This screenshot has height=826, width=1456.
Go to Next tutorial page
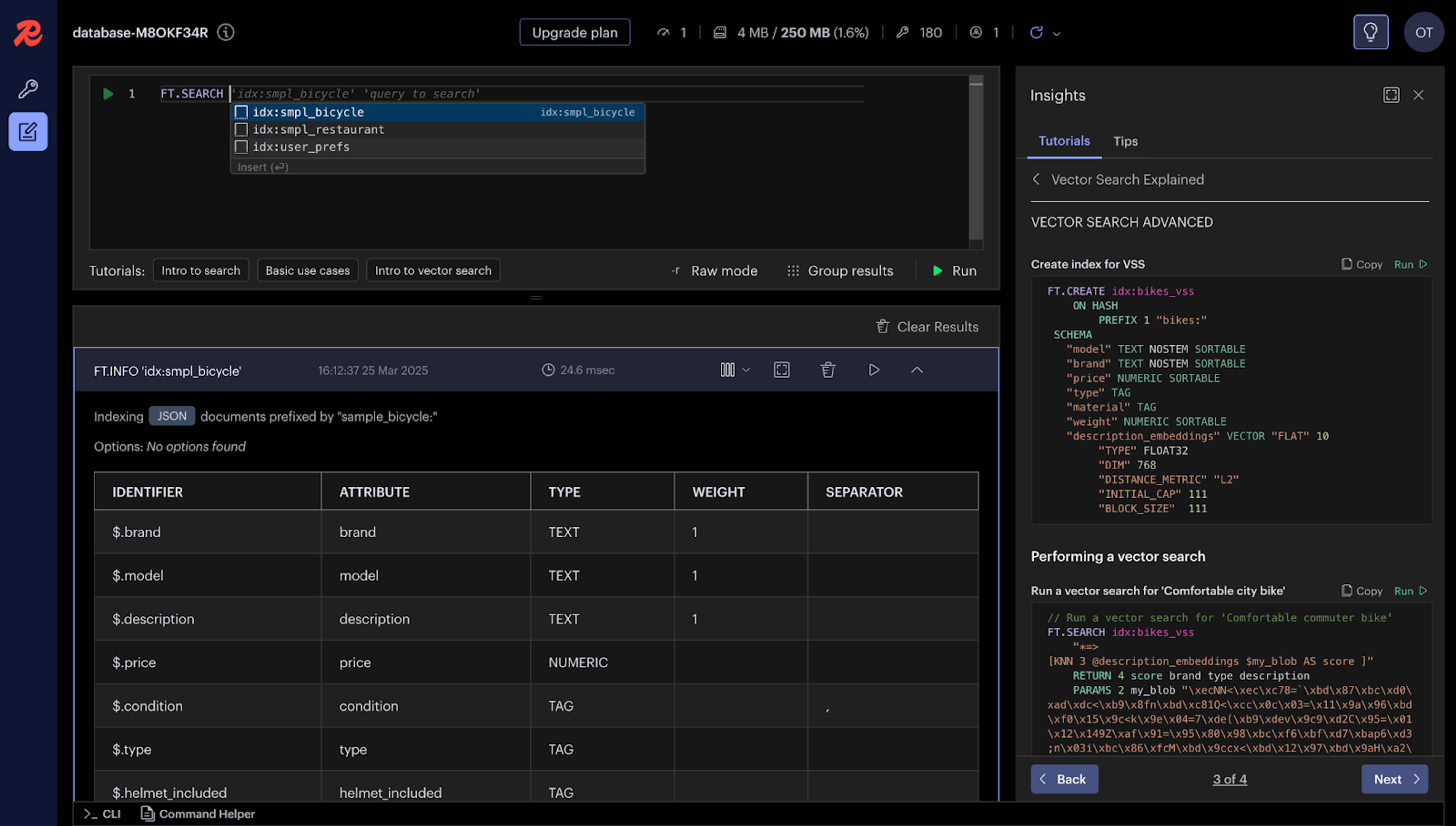[x=1394, y=779]
